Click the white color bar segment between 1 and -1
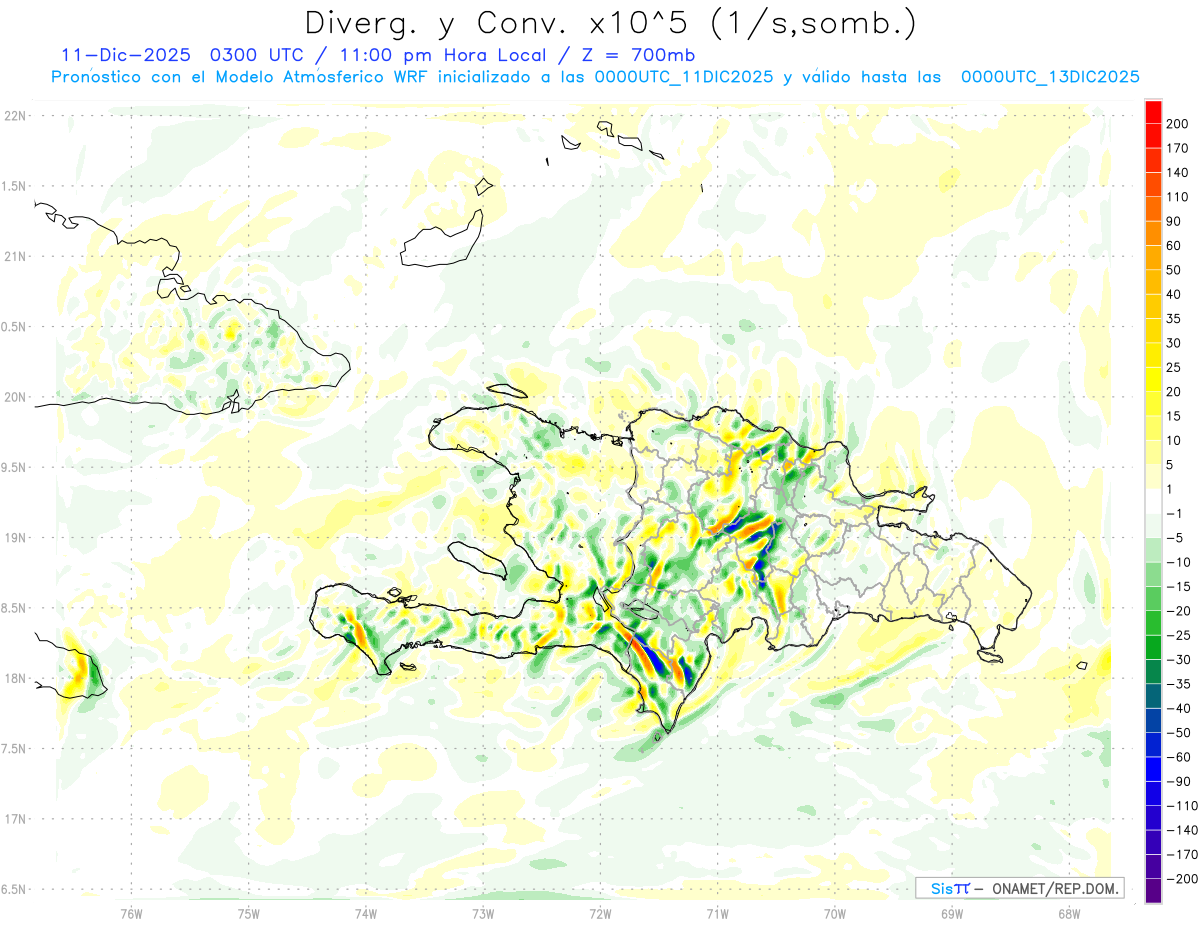Viewport: 1200px width, 927px height. pyautogui.click(x=1153, y=501)
